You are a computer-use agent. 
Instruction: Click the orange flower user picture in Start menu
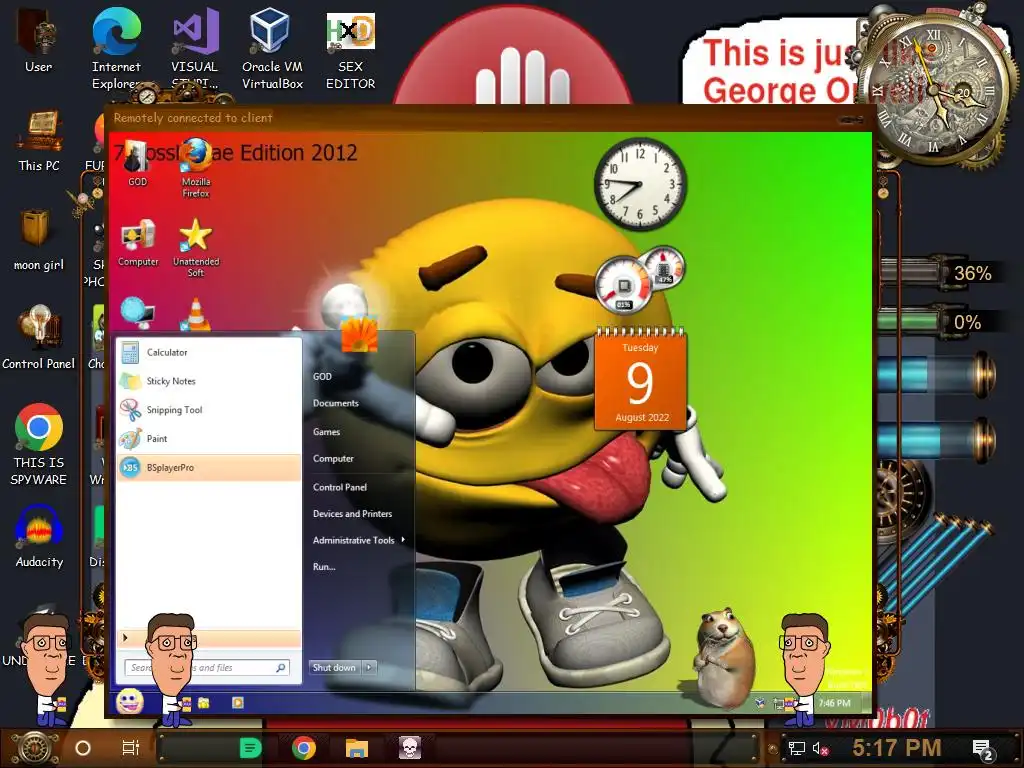click(x=359, y=334)
